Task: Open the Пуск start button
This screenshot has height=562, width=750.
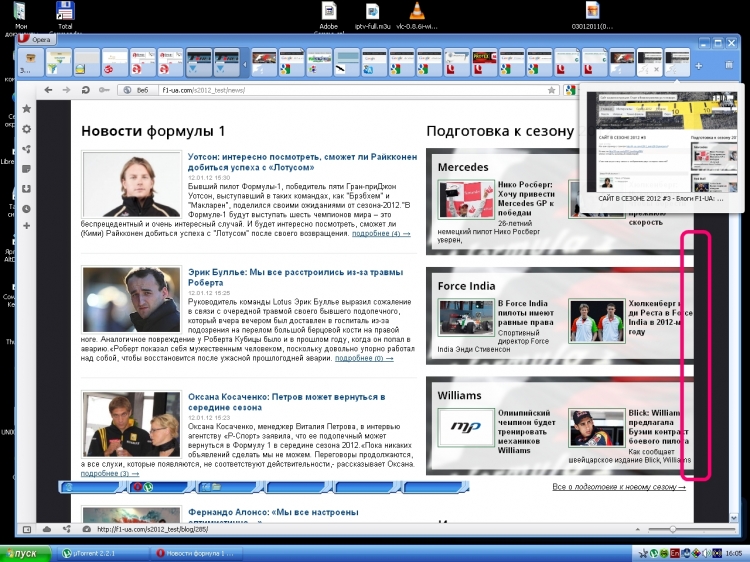Action: [25, 553]
